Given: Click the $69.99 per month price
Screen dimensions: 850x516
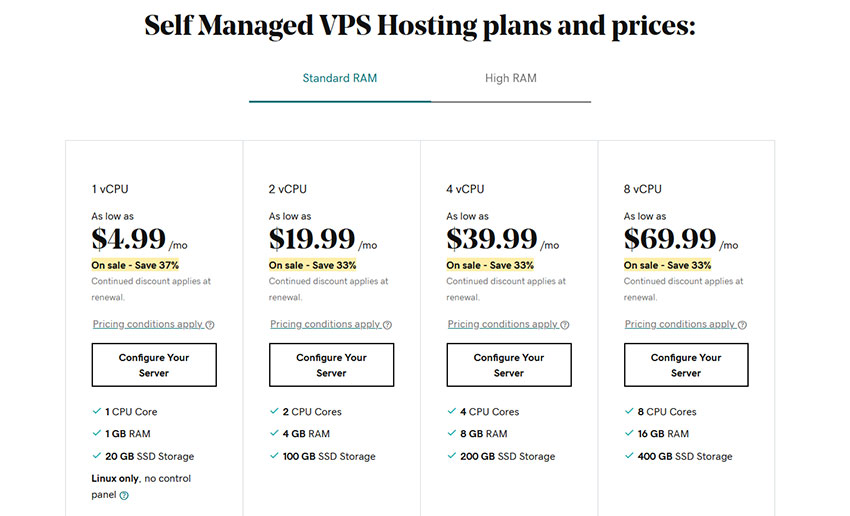Looking at the screenshot, I should 681,239.
